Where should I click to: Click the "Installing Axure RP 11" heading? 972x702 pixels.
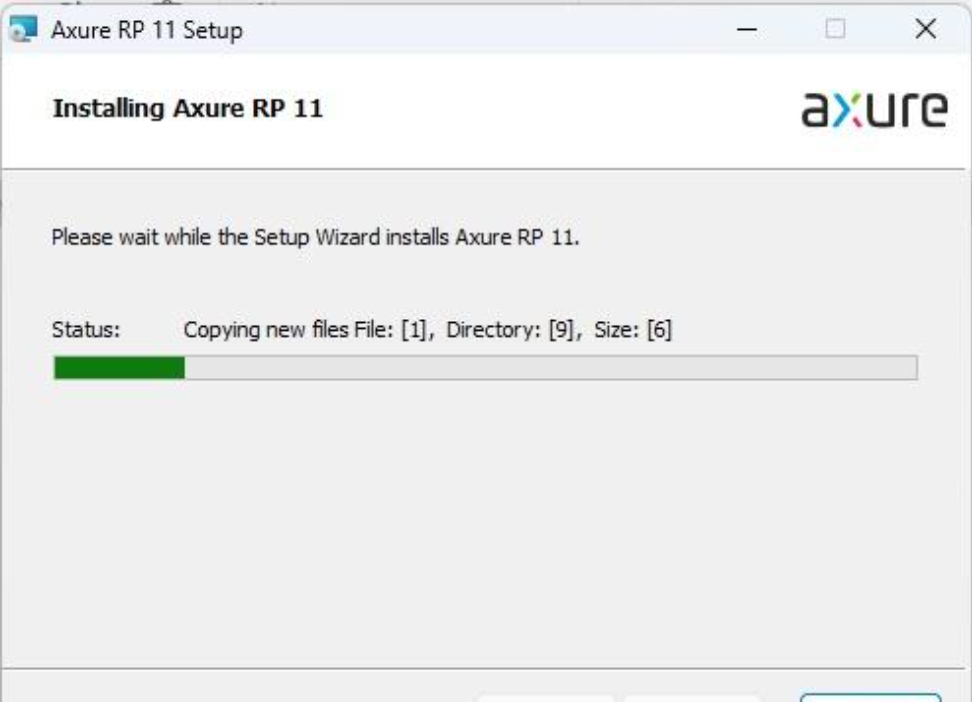(187, 108)
